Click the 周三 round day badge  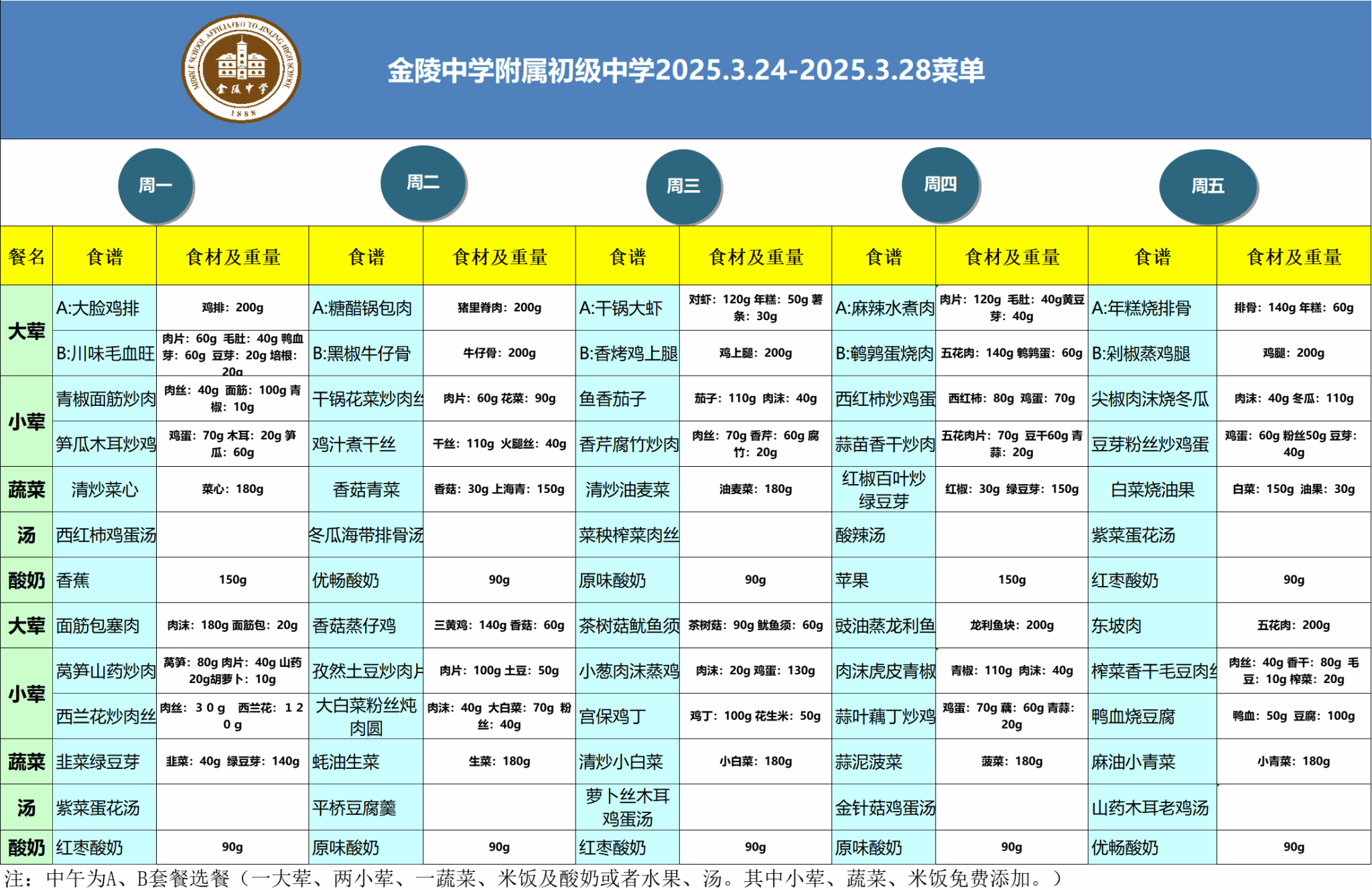(683, 186)
